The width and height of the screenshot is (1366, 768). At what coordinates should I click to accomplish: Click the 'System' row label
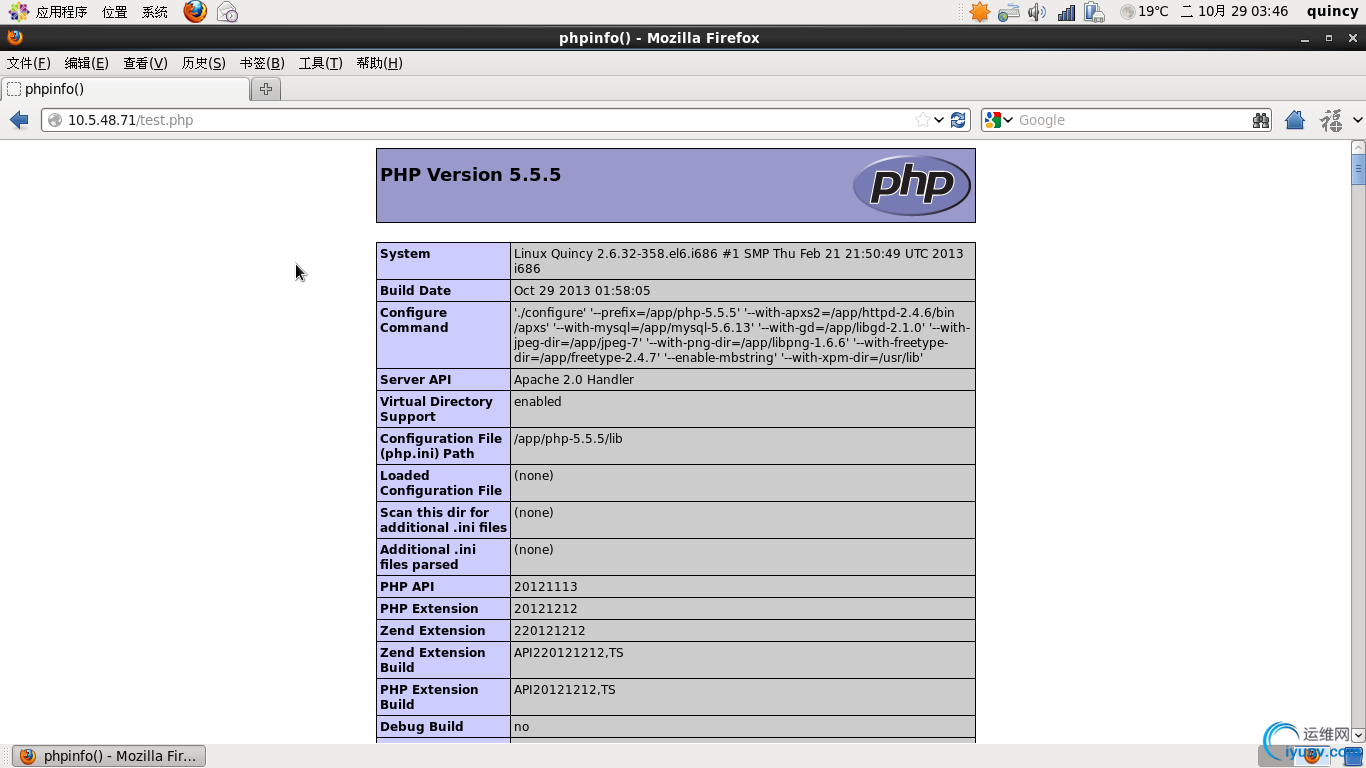pyautogui.click(x=405, y=254)
